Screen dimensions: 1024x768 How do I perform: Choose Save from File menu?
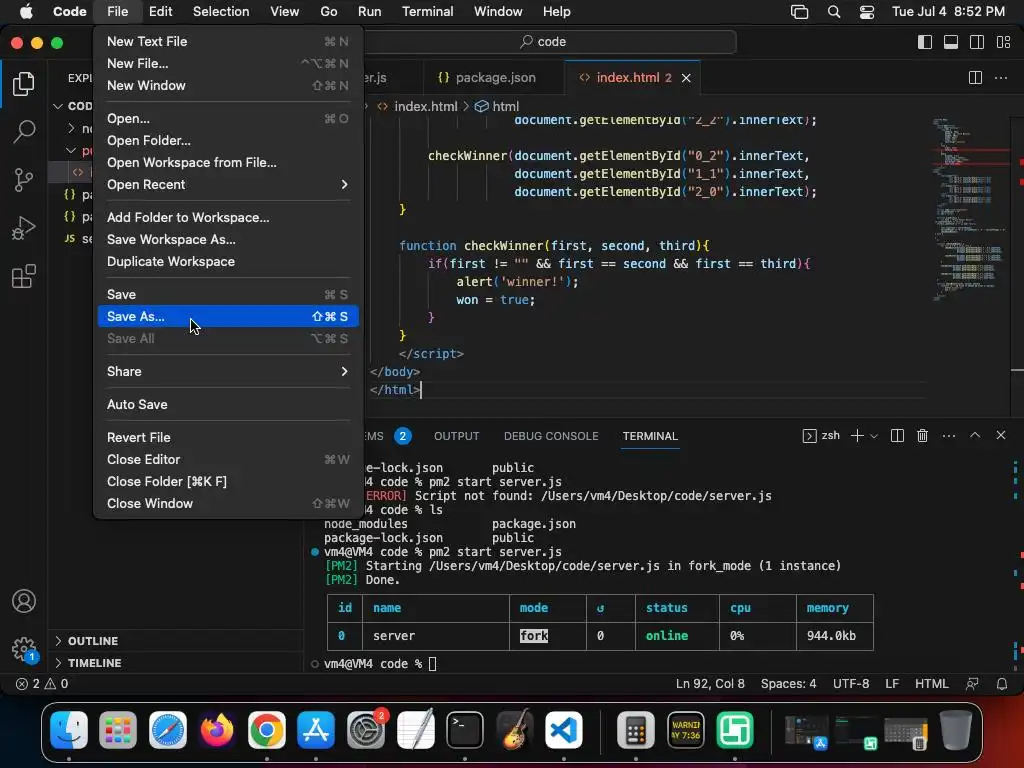(228, 295)
